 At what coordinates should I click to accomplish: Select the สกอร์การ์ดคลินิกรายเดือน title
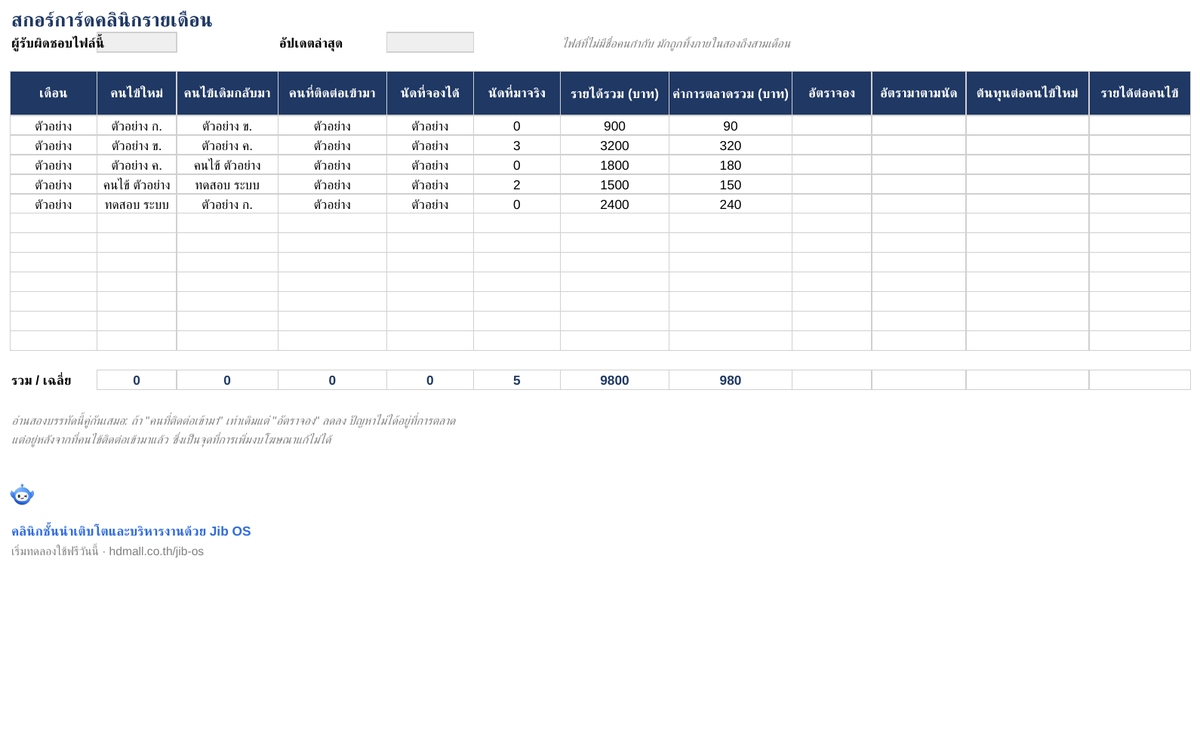111,19
